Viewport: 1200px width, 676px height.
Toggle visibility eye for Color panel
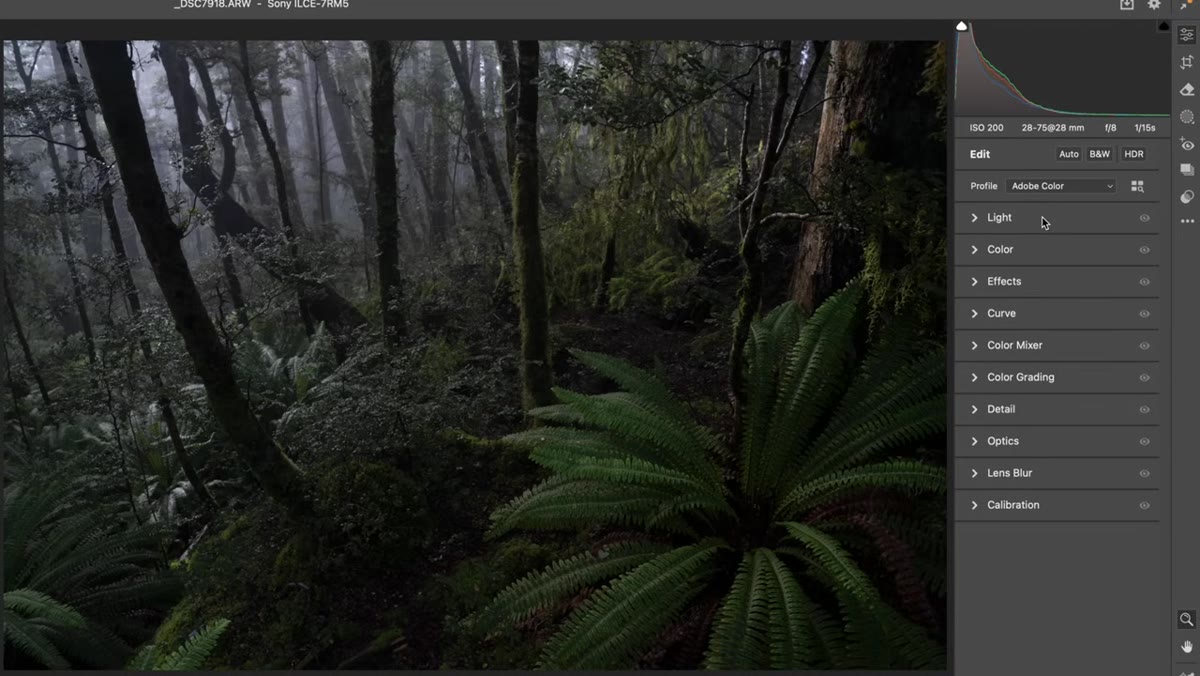click(x=1144, y=250)
